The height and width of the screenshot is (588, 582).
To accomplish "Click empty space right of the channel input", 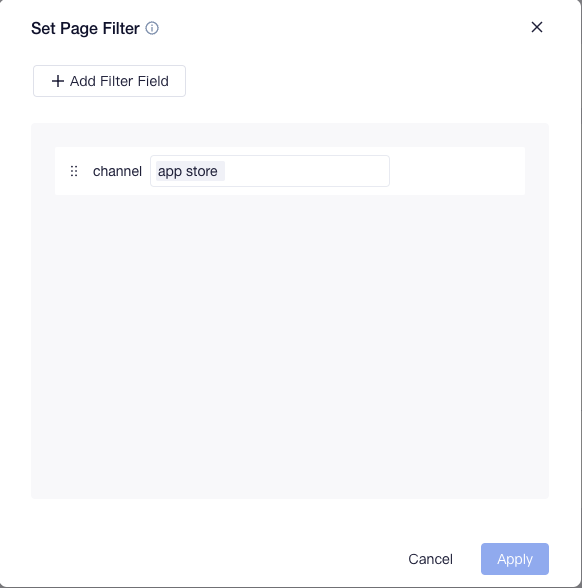I will [457, 171].
